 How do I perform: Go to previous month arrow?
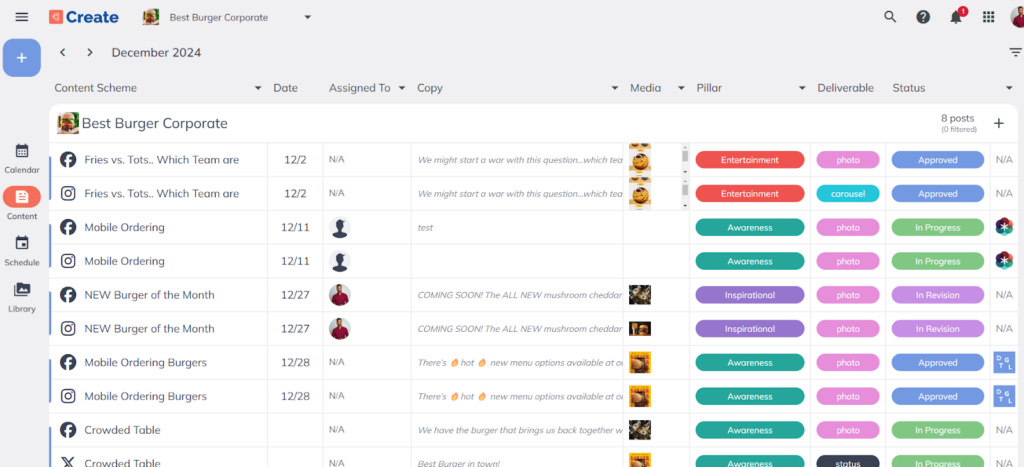pos(63,52)
